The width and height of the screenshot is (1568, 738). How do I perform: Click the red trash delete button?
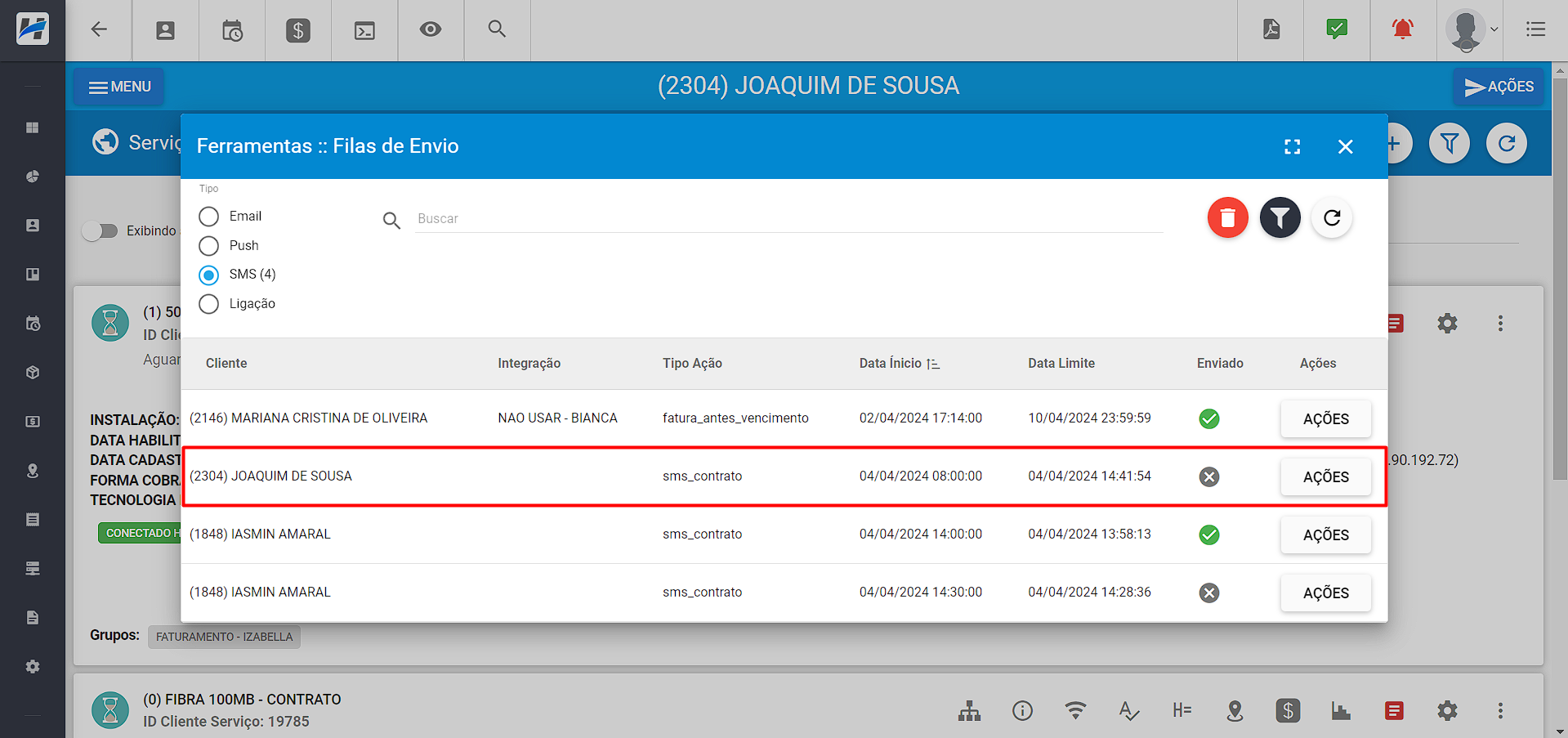tap(1227, 218)
